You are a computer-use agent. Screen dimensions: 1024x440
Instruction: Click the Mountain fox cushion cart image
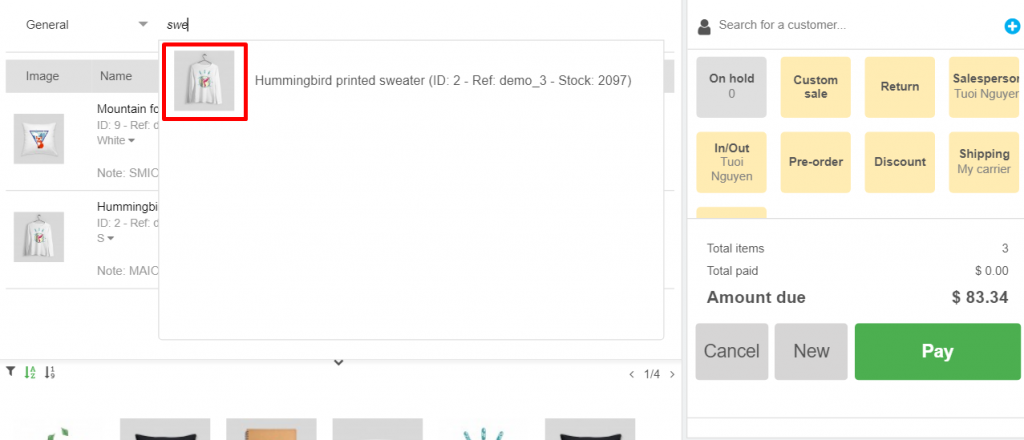39,139
